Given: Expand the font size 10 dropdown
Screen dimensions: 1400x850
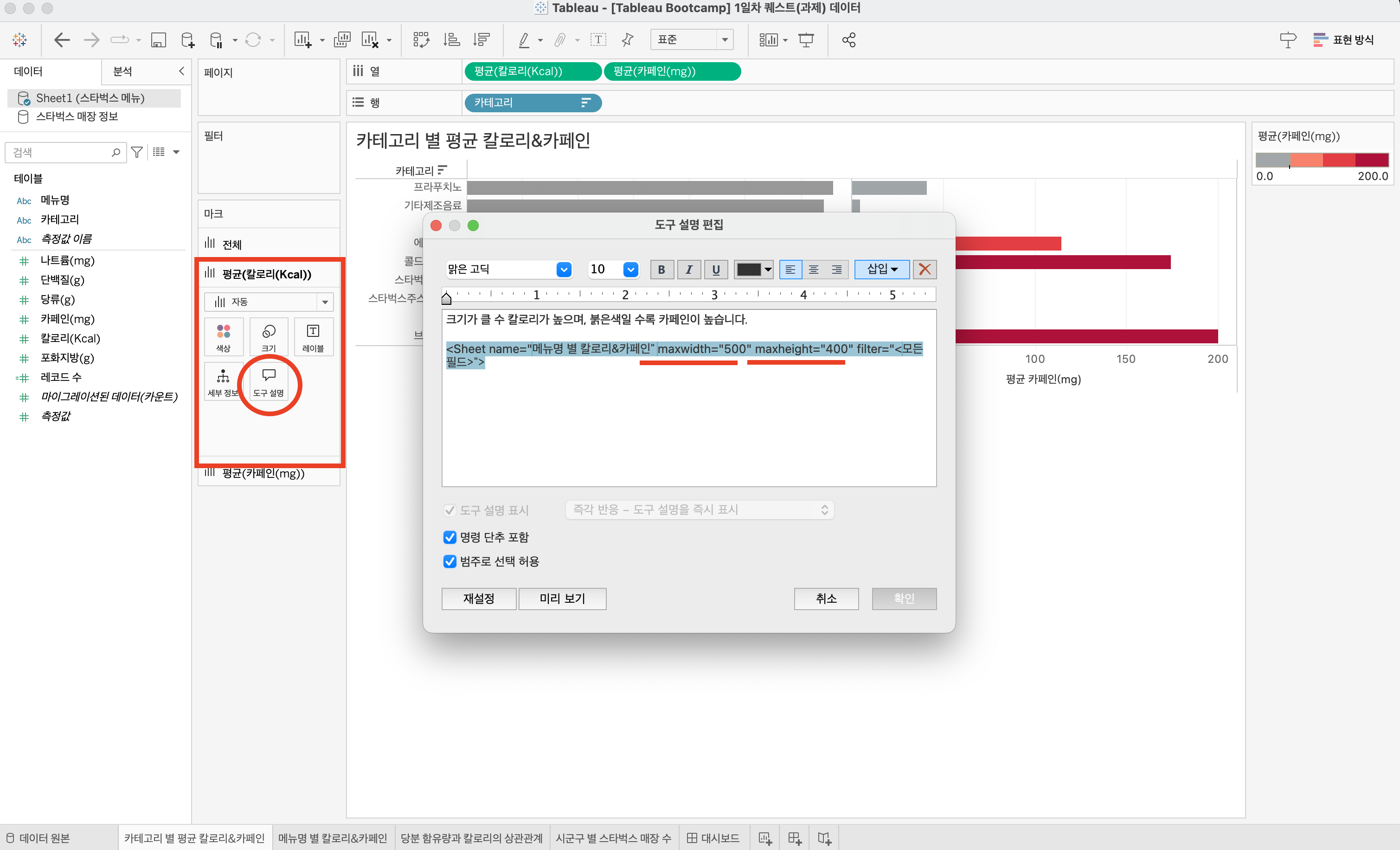Looking at the screenshot, I should coord(630,269).
